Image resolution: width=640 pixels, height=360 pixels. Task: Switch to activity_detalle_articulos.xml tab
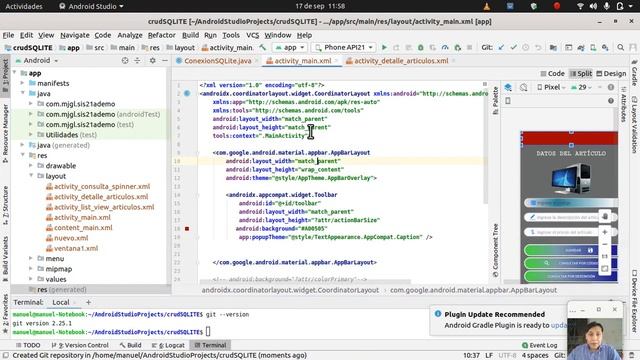pyautogui.click(x=401, y=61)
